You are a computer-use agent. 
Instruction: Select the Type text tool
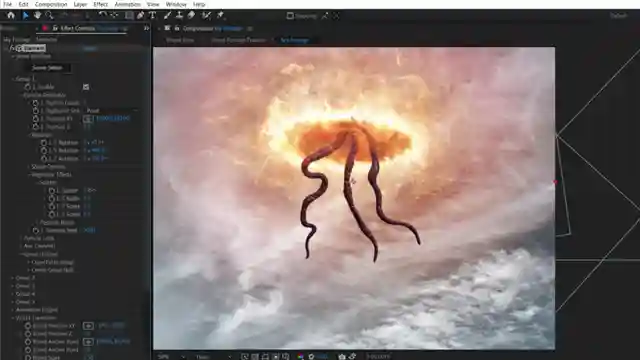point(152,16)
